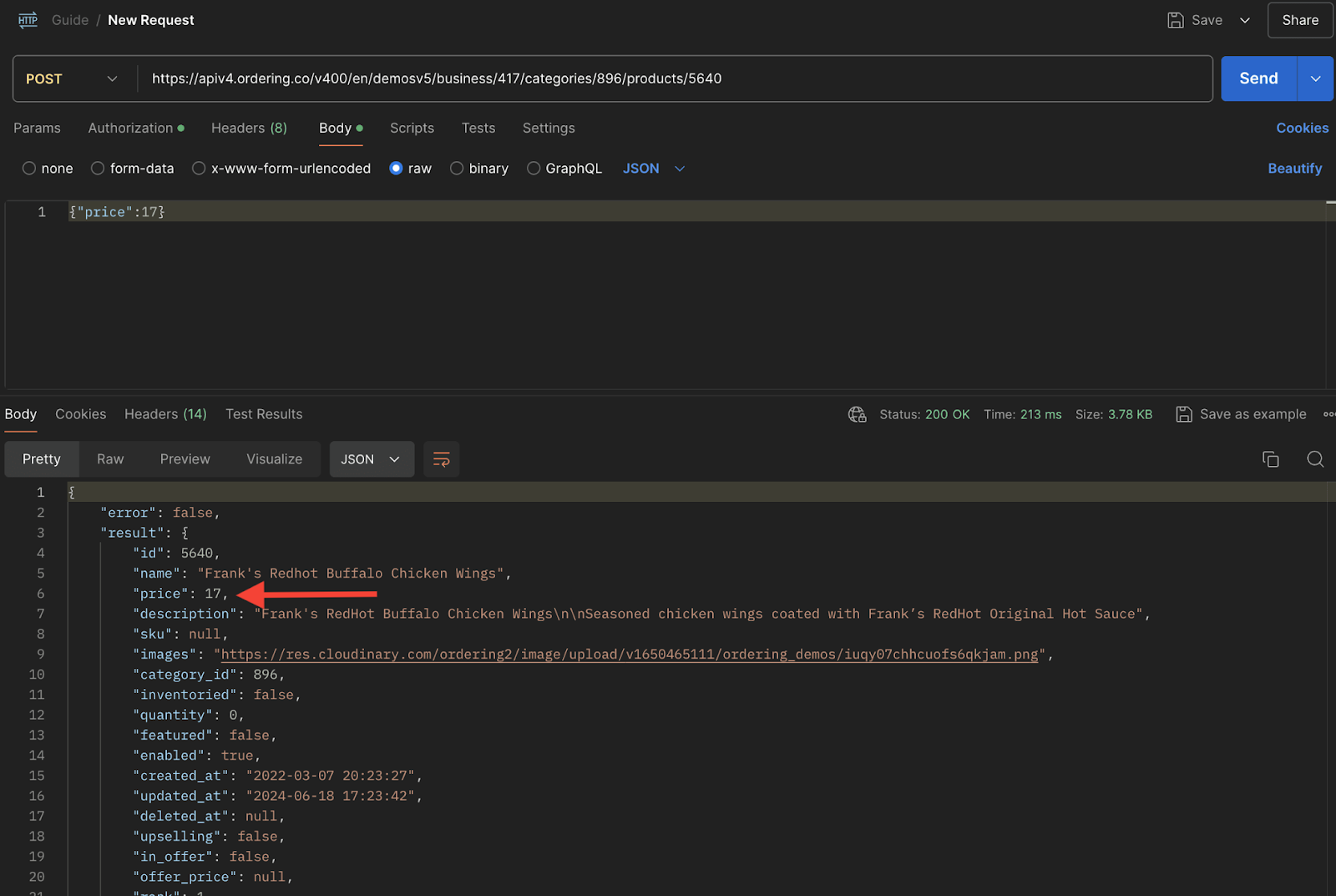Copy response body with copy icon
1336x896 pixels.
pos(1270,459)
